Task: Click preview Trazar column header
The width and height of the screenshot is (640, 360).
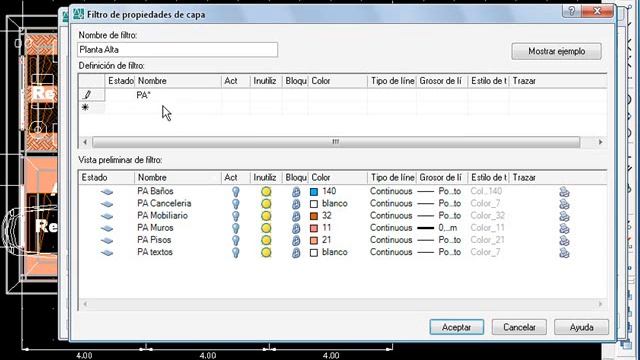Action: (x=558, y=178)
